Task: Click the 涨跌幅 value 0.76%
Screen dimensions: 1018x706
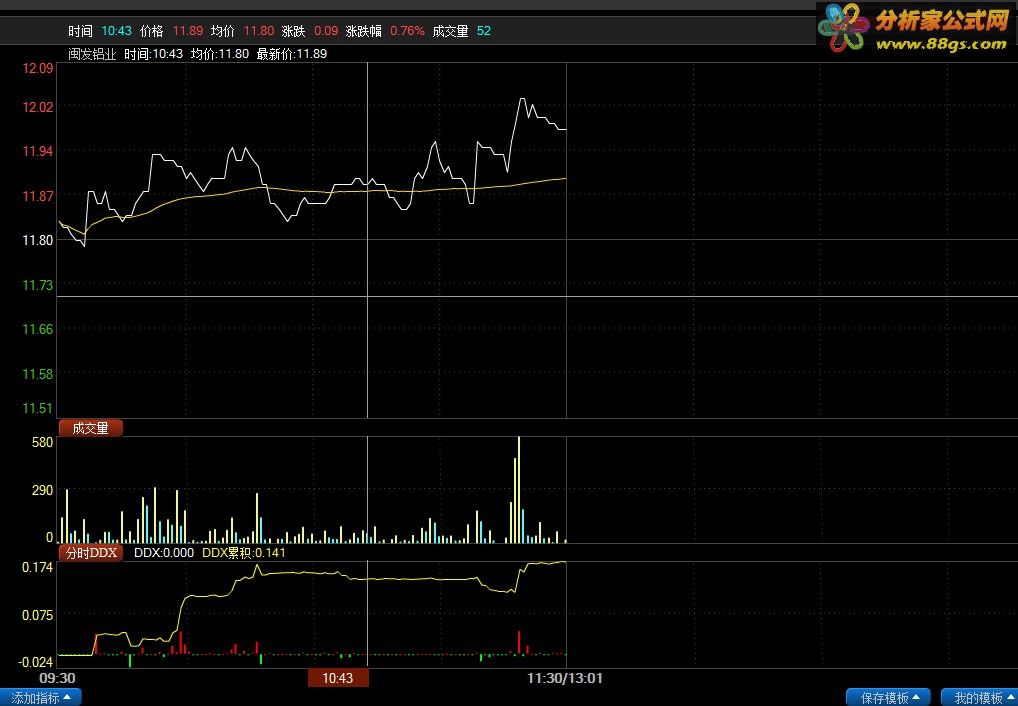Action: (x=407, y=31)
